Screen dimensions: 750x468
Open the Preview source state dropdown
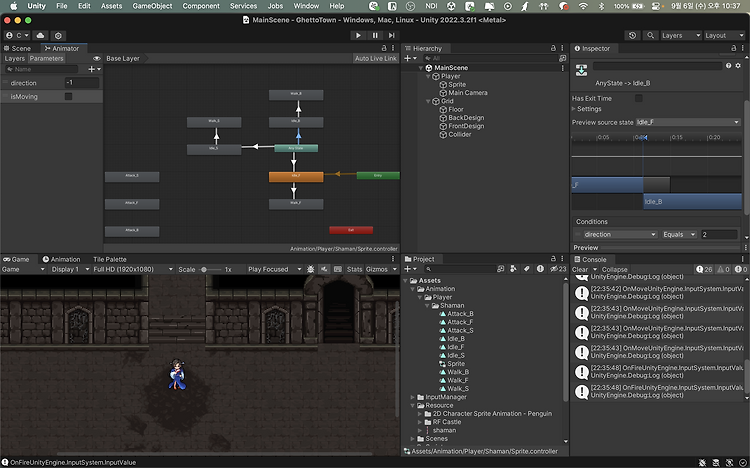pyautogui.click(x=688, y=122)
